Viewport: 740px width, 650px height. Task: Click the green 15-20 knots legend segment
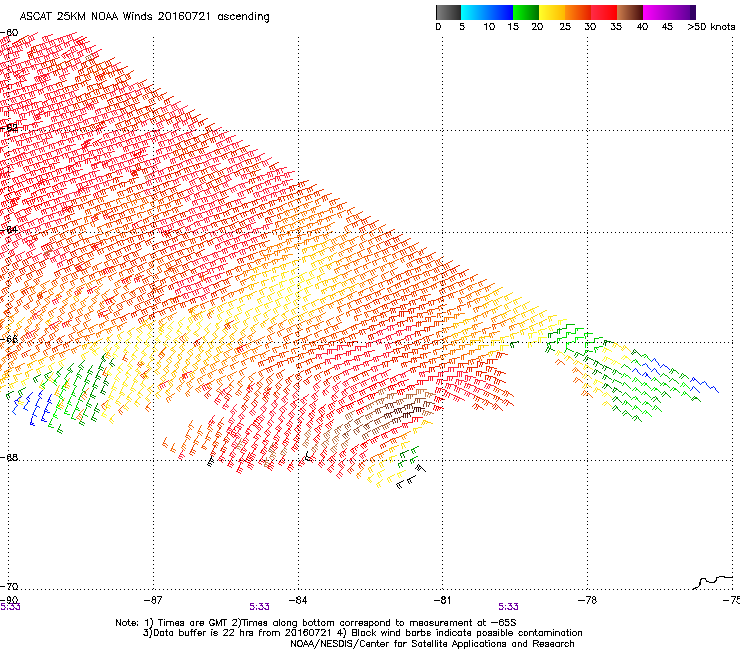click(x=526, y=12)
